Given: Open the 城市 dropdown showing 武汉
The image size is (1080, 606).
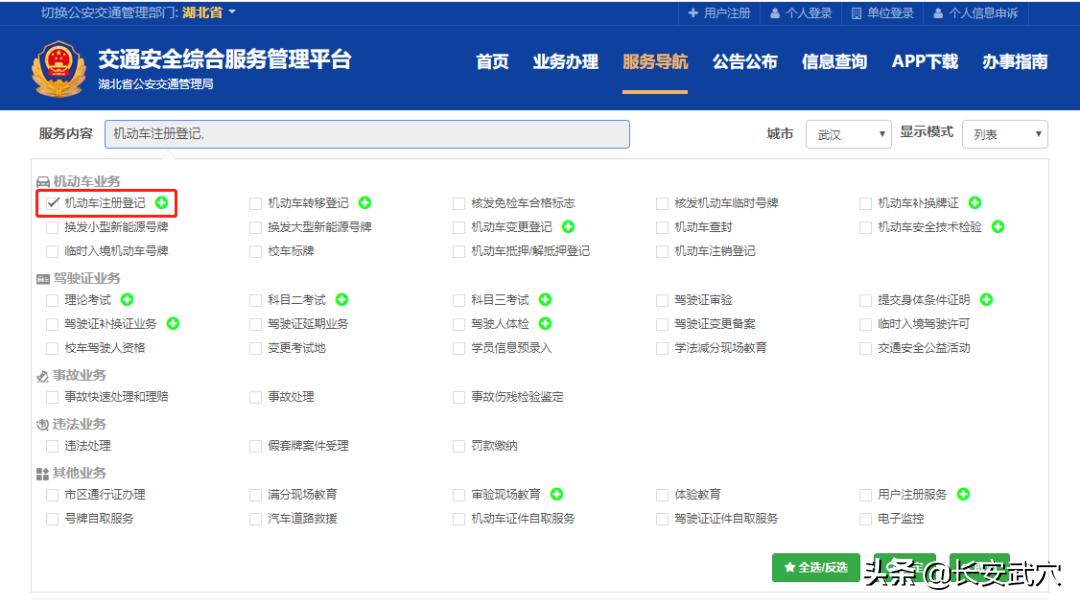Looking at the screenshot, I should tap(848, 133).
